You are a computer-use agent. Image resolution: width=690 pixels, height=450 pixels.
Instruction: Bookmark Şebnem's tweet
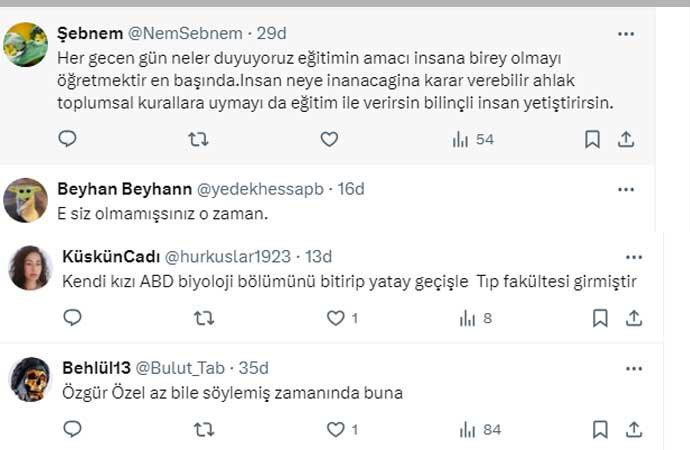point(592,140)
